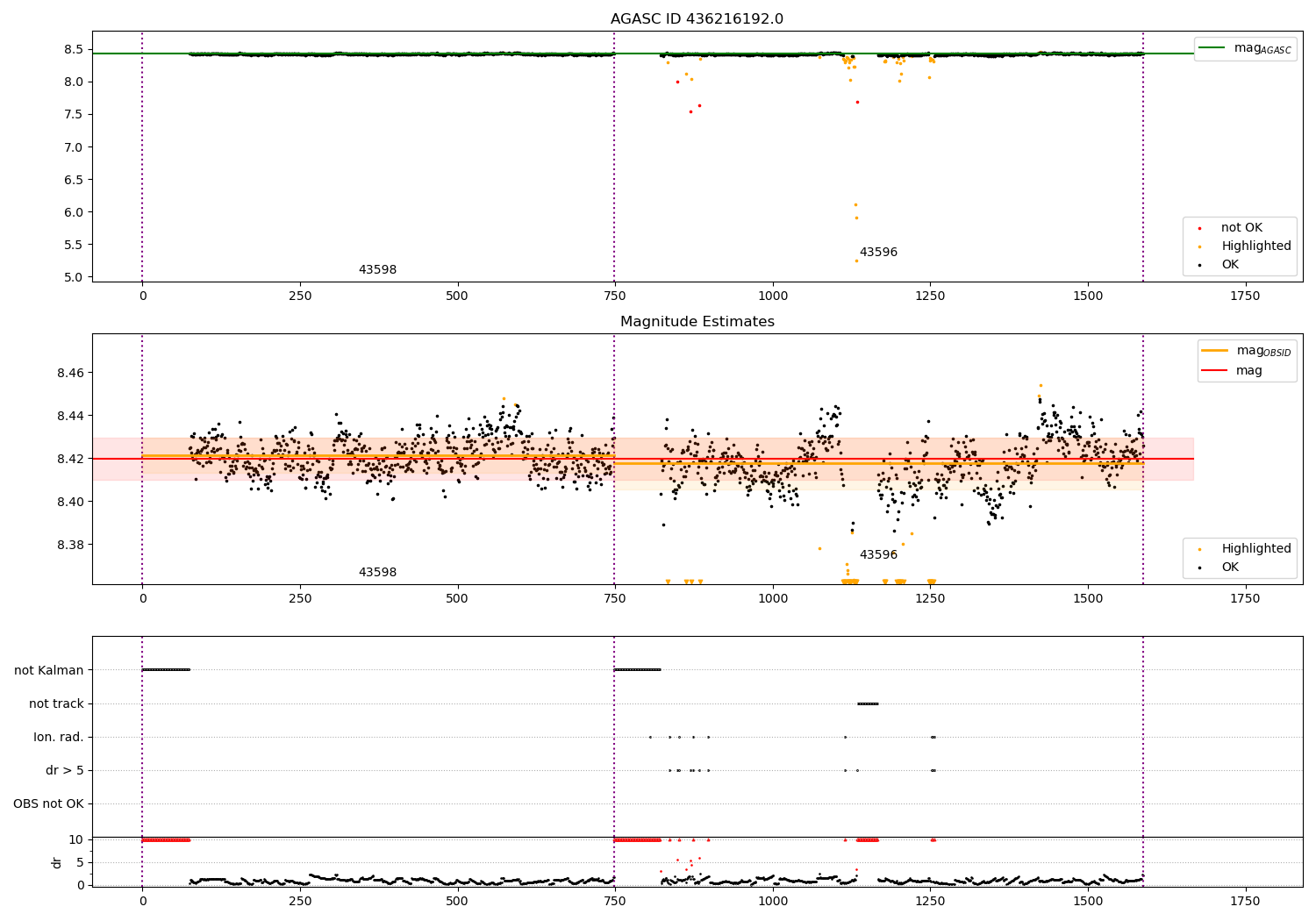Image resolution: width=1316 pixels, height=921 pixels.
Task: Click the y-axis tick "6.0"
Action: pyautogui.click(x=74, y=212)
